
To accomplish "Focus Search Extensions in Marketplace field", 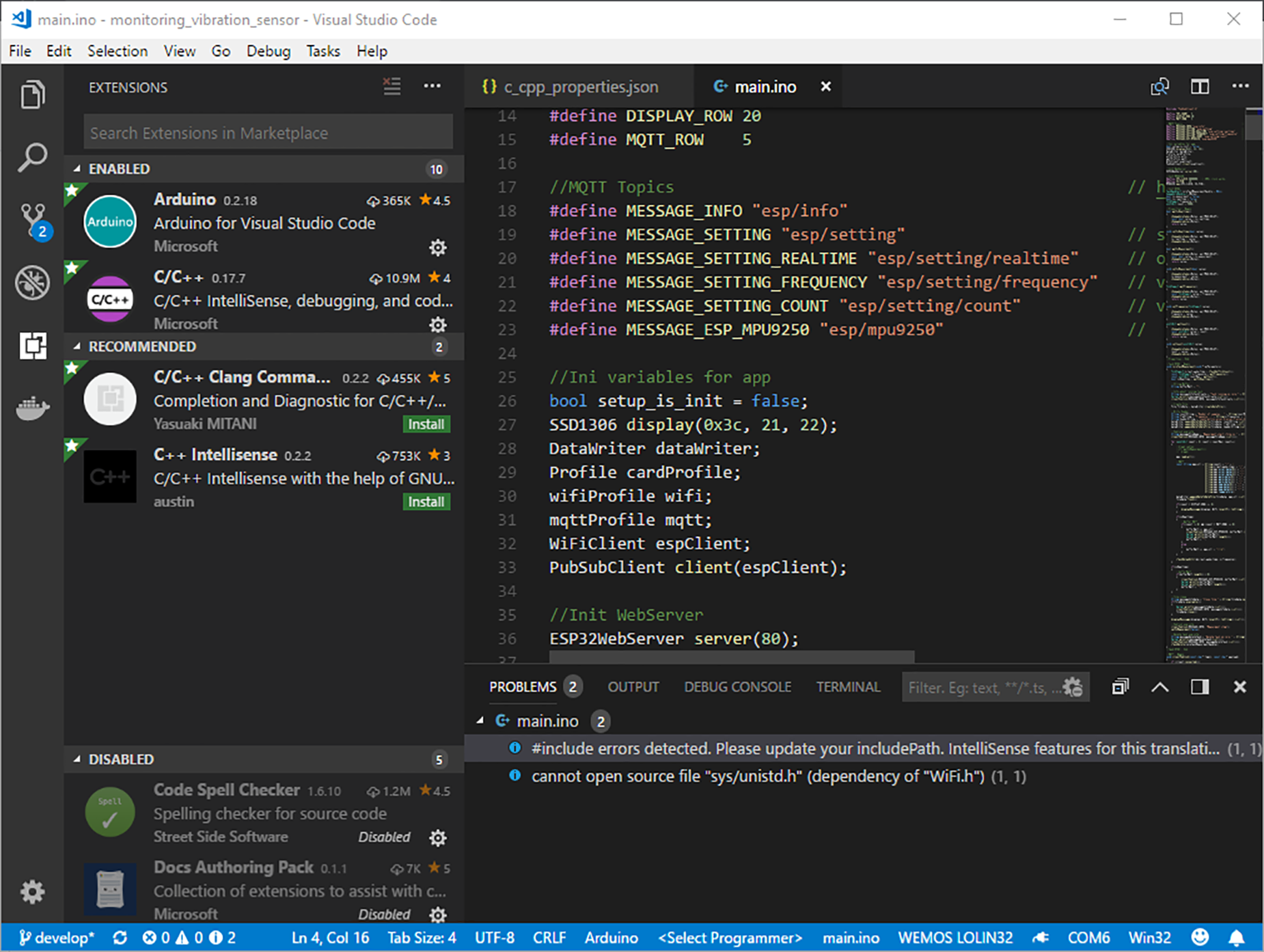I will click(268, 132).
